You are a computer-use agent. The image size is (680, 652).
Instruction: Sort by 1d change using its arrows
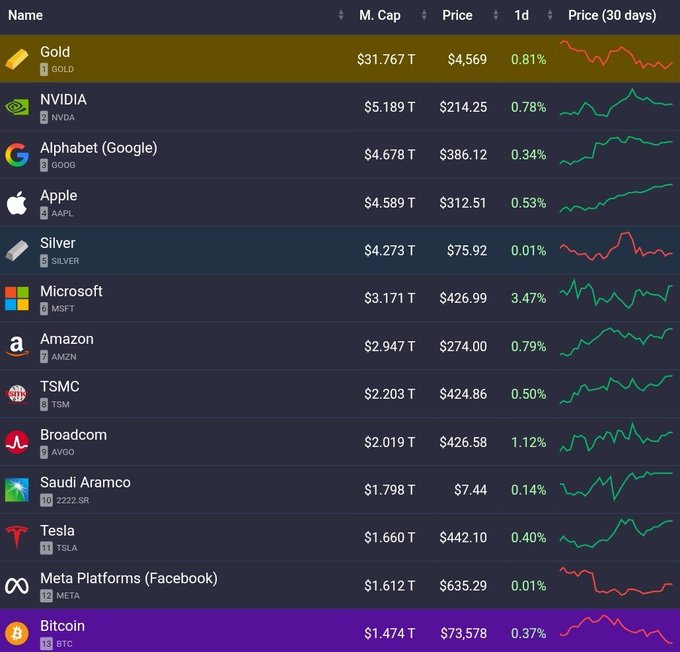click(550, 15)
